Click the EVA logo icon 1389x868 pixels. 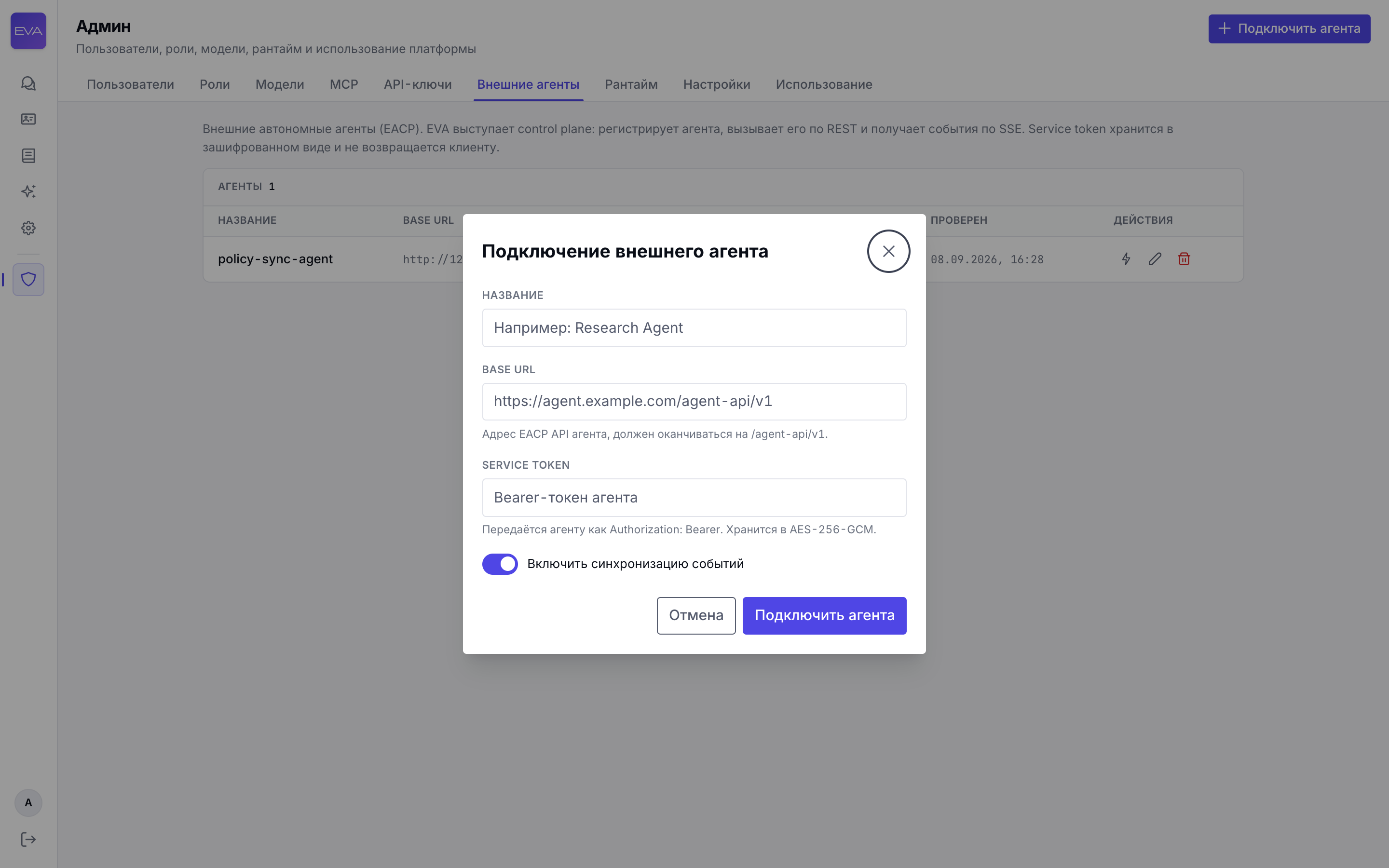[28, 30]
